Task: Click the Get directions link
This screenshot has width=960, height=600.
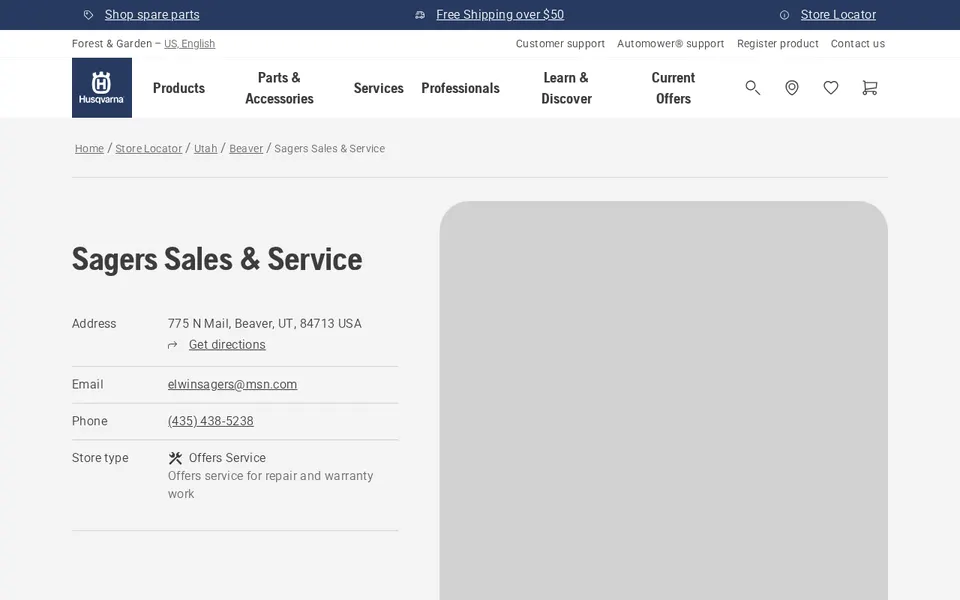Action: (227, 345)
